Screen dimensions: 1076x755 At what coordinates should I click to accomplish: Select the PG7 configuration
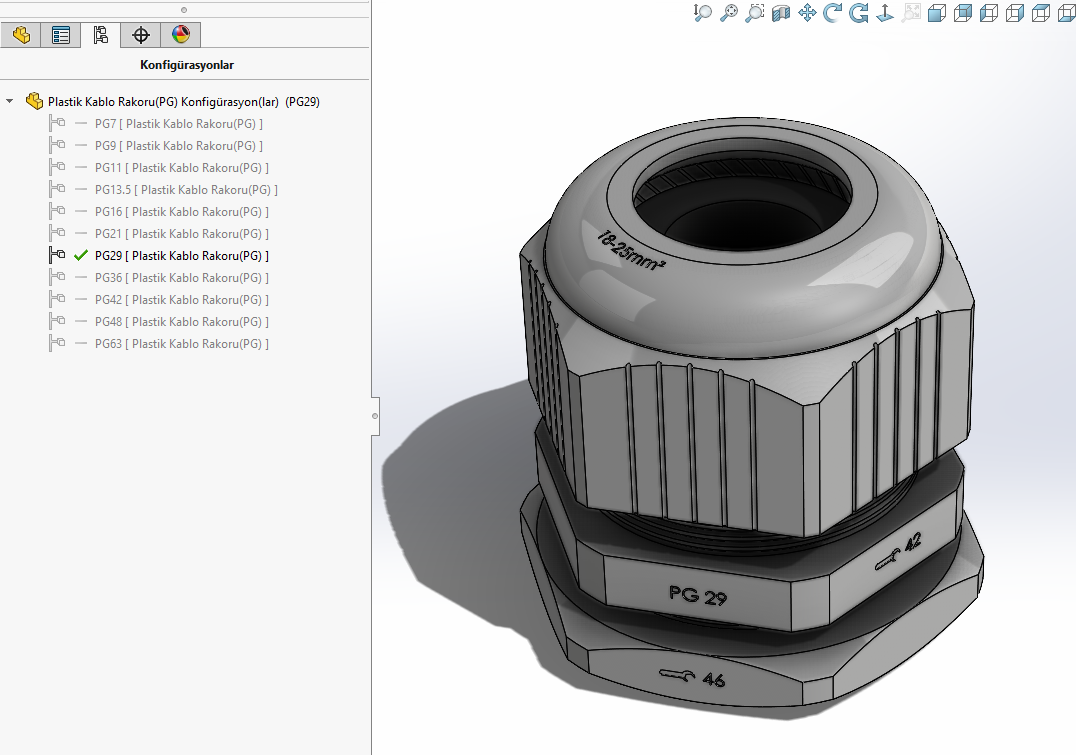coord(178,124)
